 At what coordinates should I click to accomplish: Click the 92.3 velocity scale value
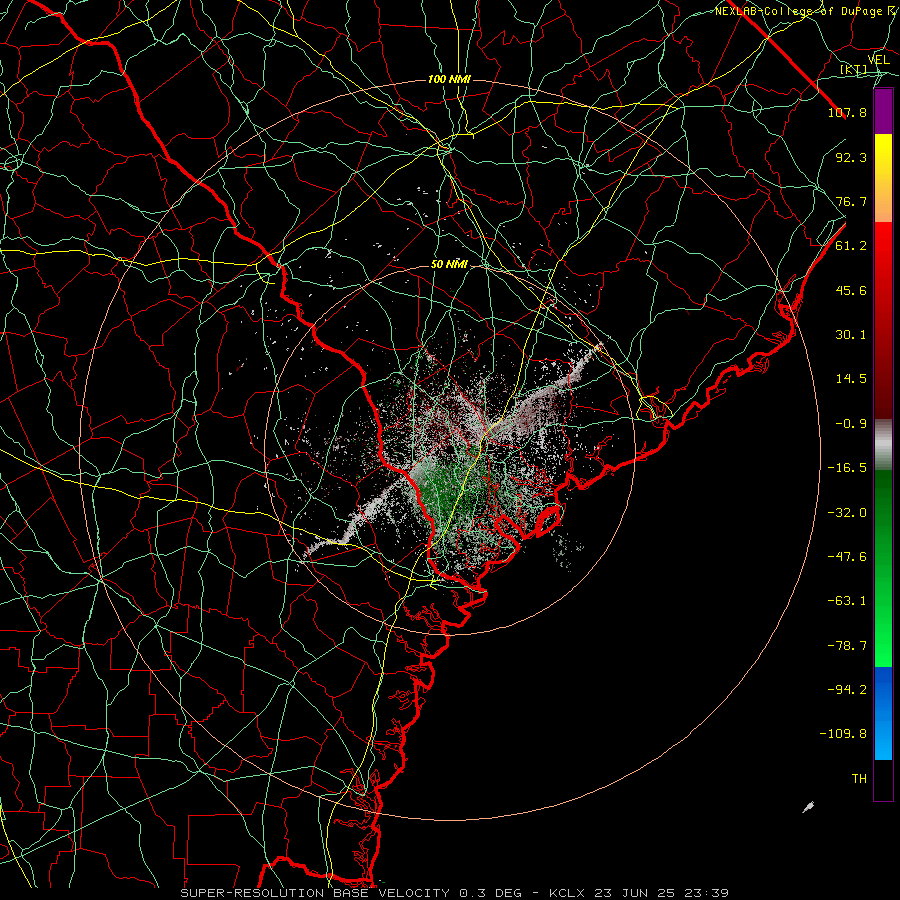pos(851,157)
